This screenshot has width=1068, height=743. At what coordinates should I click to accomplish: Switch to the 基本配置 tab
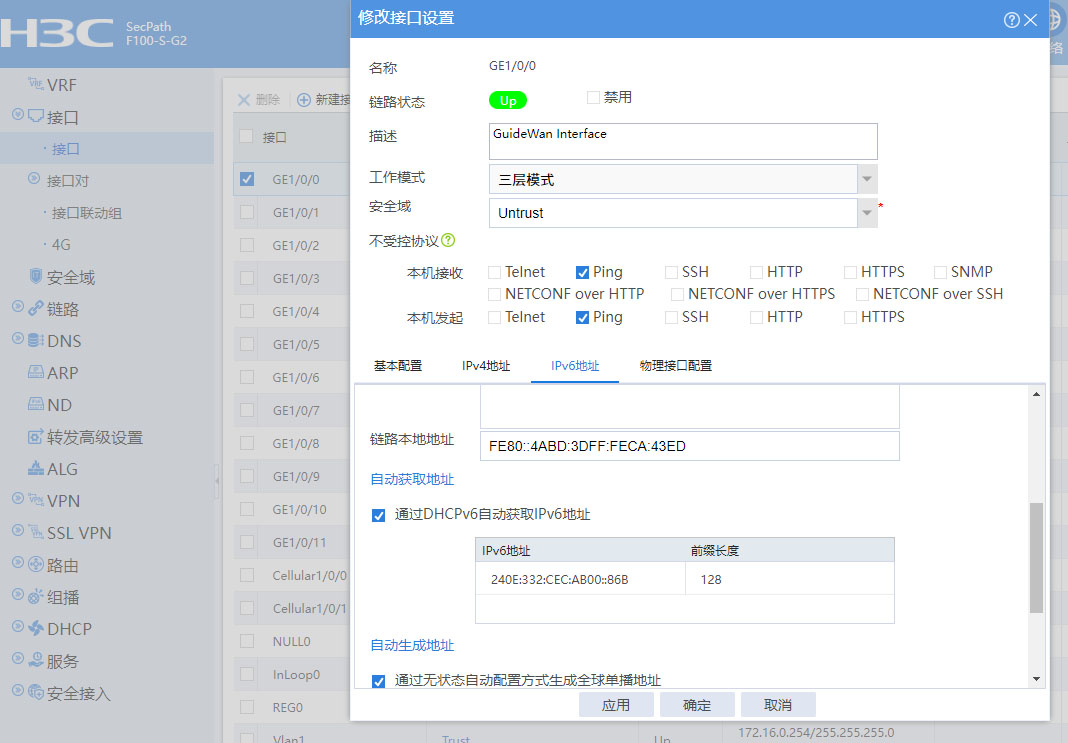[398, 366]
